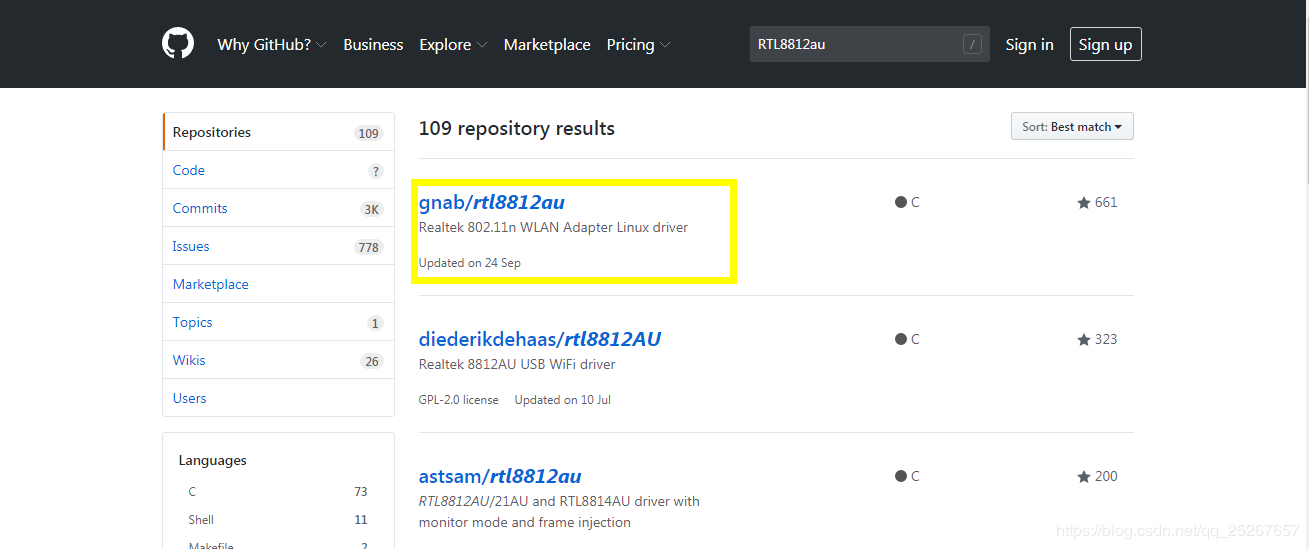Image resolution: width=1309 pixels, height=549 pixels.
Task: Filter by Shell language in Languages list
Action: pyautogui.click(x=278, y=519)
